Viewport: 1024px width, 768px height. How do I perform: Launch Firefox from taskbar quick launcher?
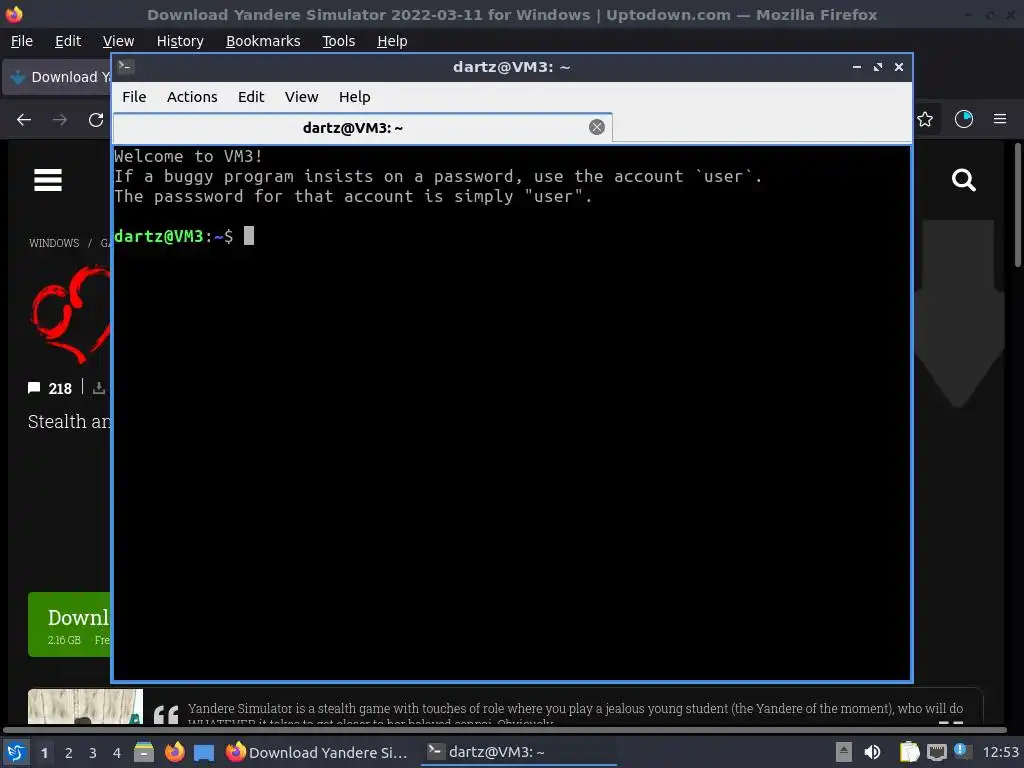pyautogui.click(x=174, y=752)
